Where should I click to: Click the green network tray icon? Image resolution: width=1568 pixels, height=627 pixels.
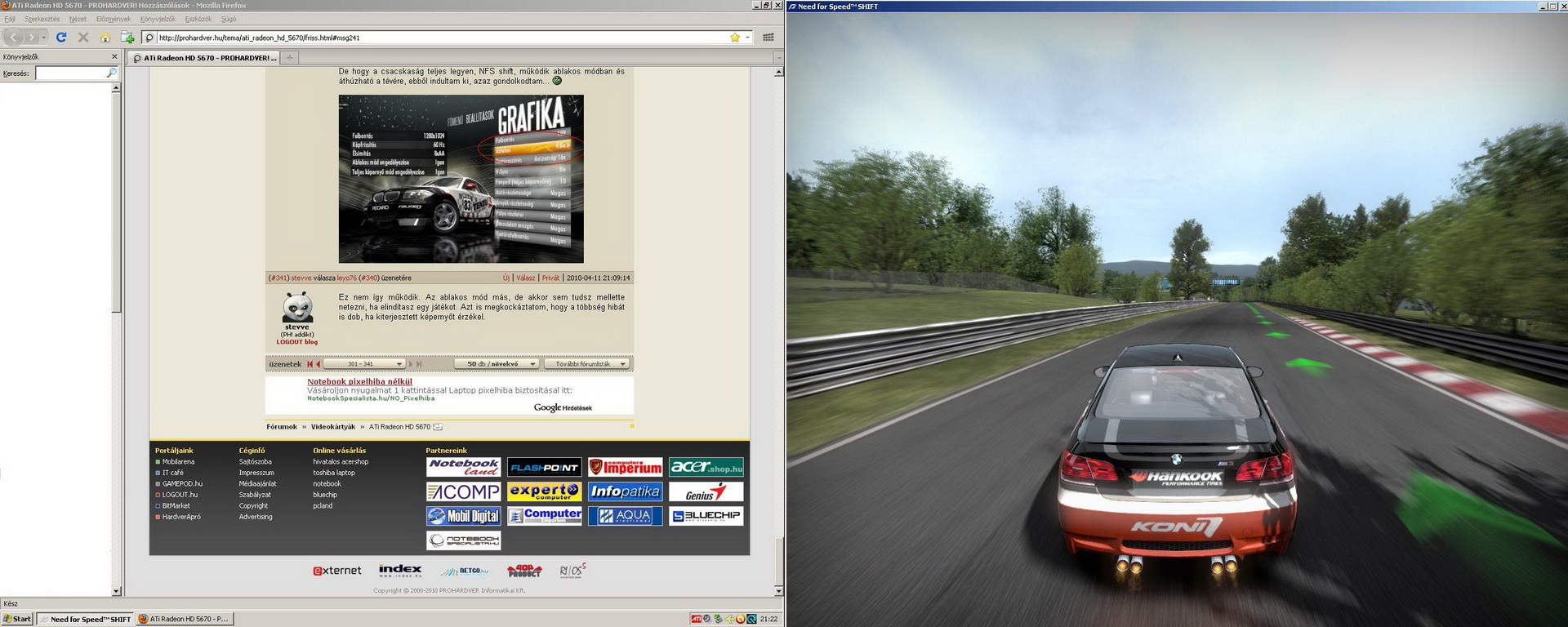point(719,619)
